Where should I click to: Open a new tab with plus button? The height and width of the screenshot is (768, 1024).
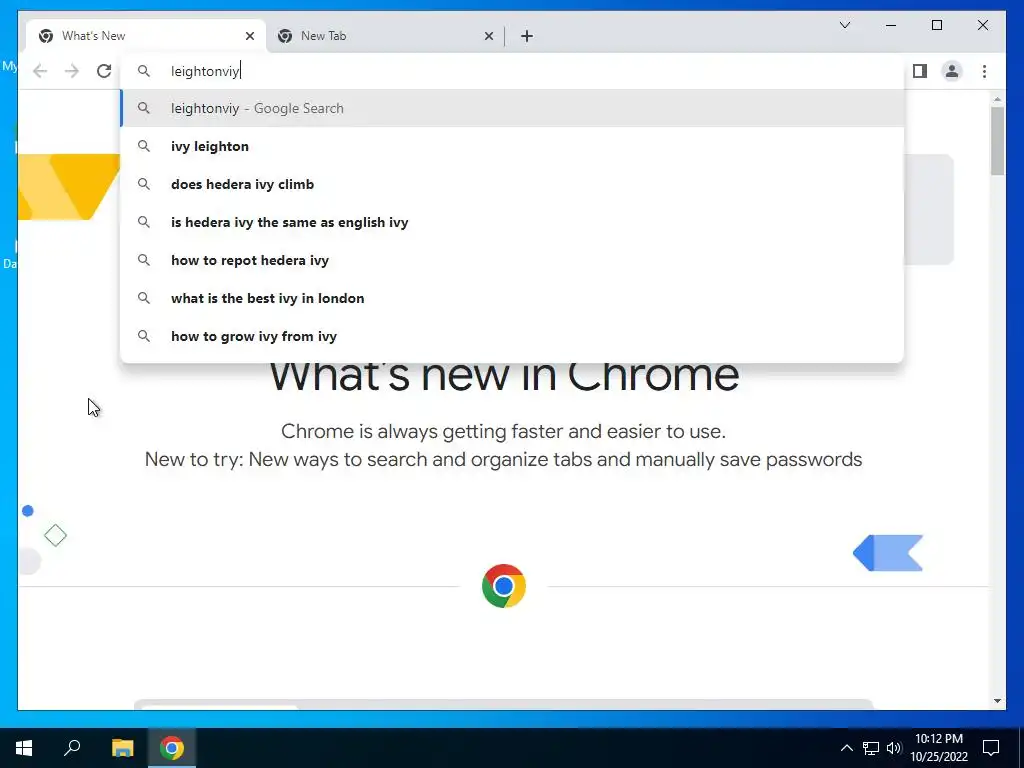click(527, 37)
